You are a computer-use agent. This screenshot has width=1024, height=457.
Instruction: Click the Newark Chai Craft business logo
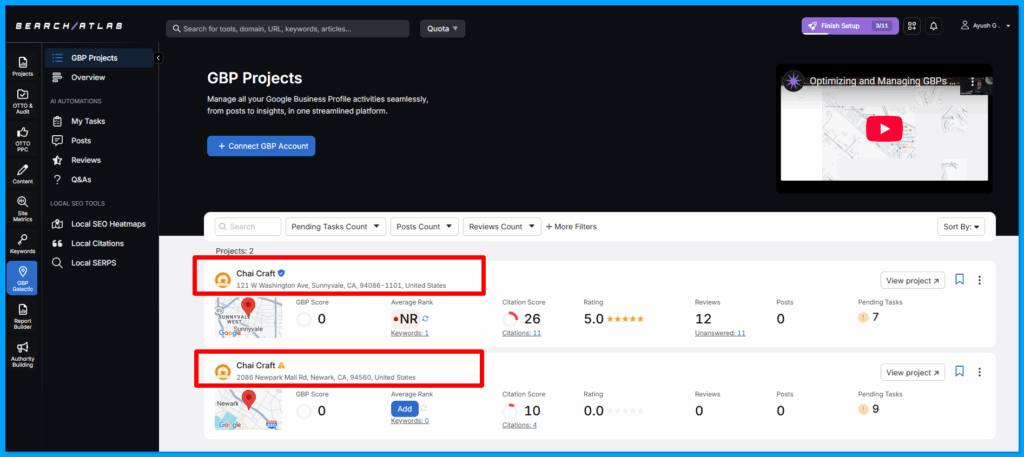click(x=223, y=372)
